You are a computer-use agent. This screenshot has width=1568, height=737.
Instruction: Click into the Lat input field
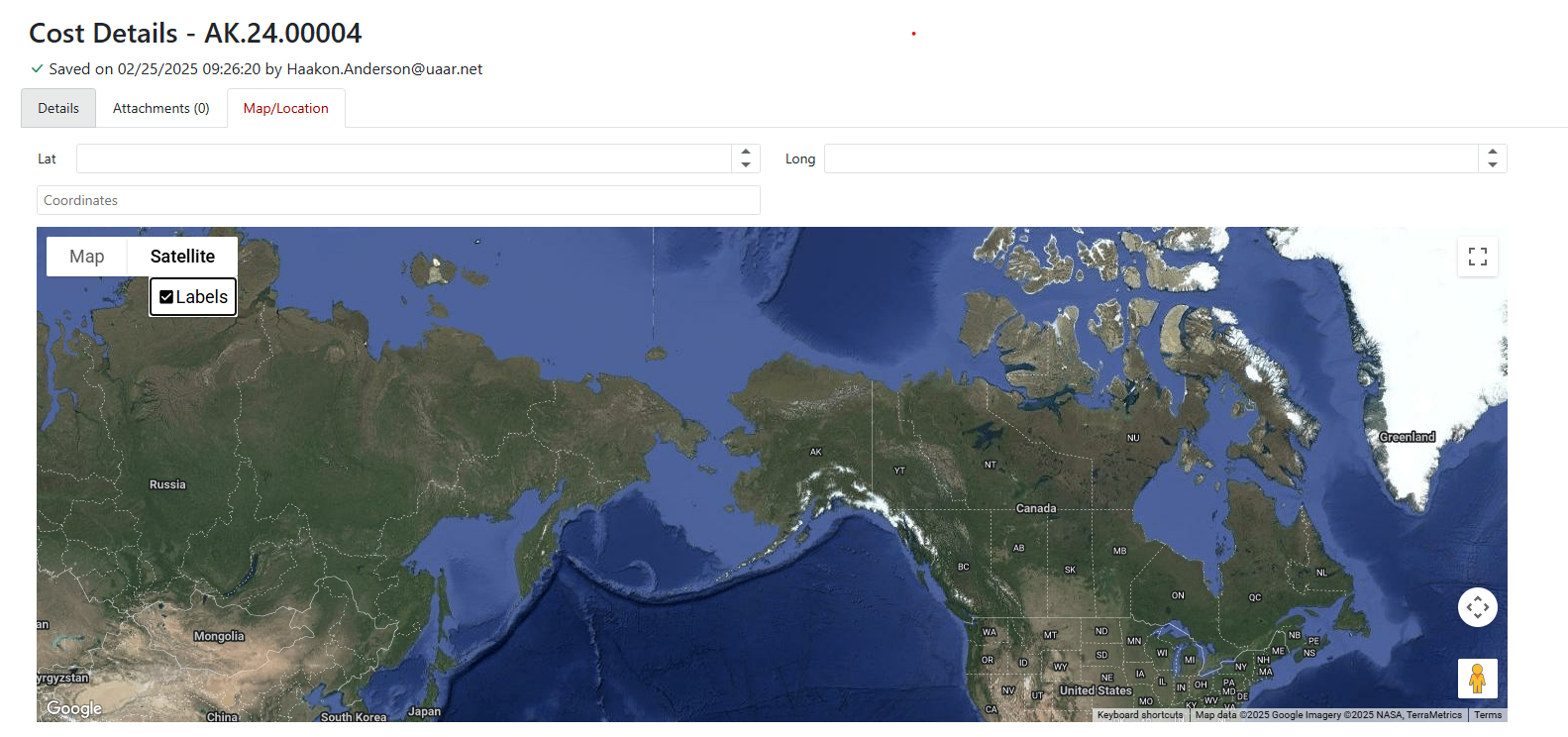point(403,158)
